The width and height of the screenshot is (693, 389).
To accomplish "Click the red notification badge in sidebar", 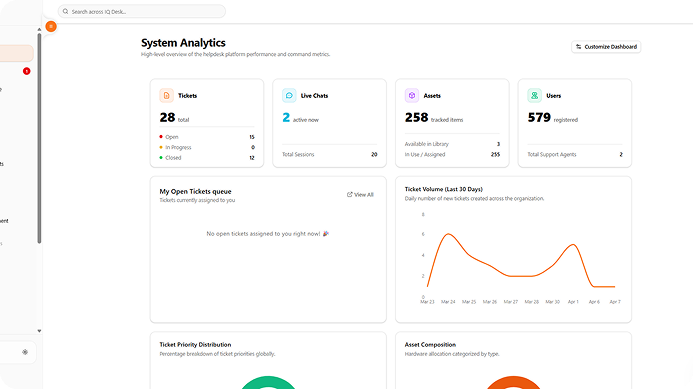I will [27, 71].
